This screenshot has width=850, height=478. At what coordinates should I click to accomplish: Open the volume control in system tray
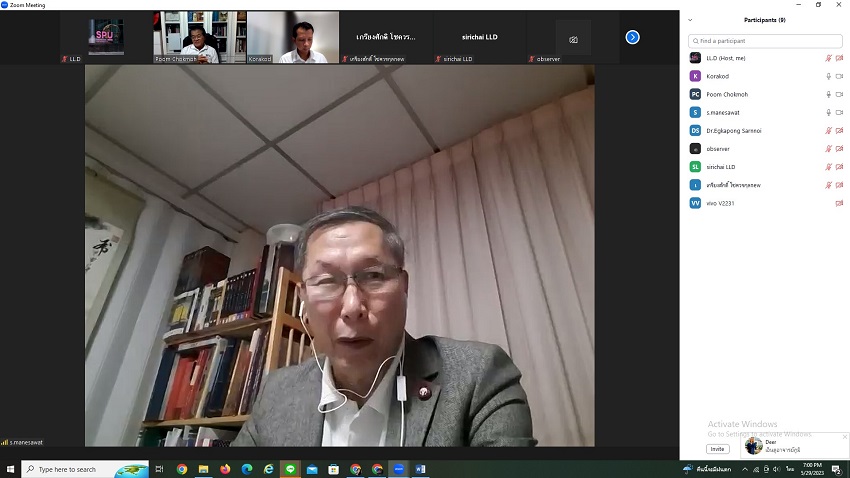776,469
